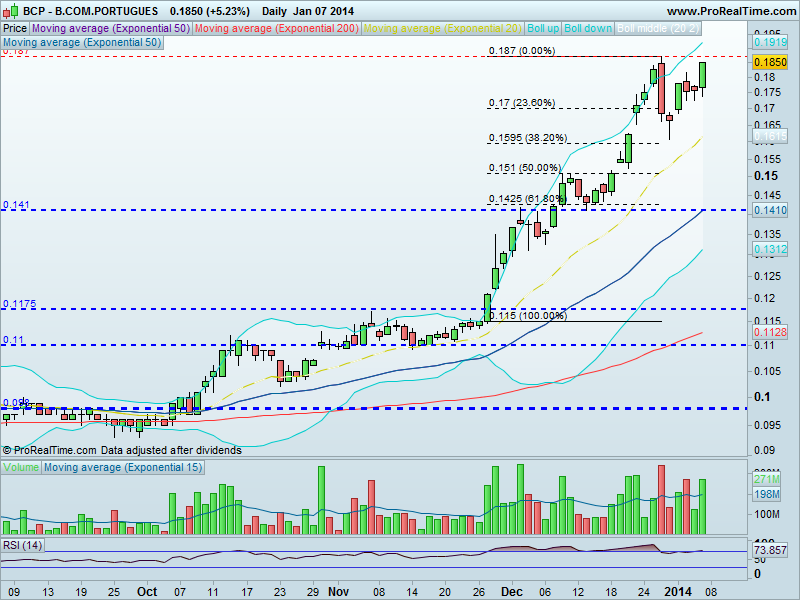
Task: Select the Boll down label
Action: [x=588, y=29]
